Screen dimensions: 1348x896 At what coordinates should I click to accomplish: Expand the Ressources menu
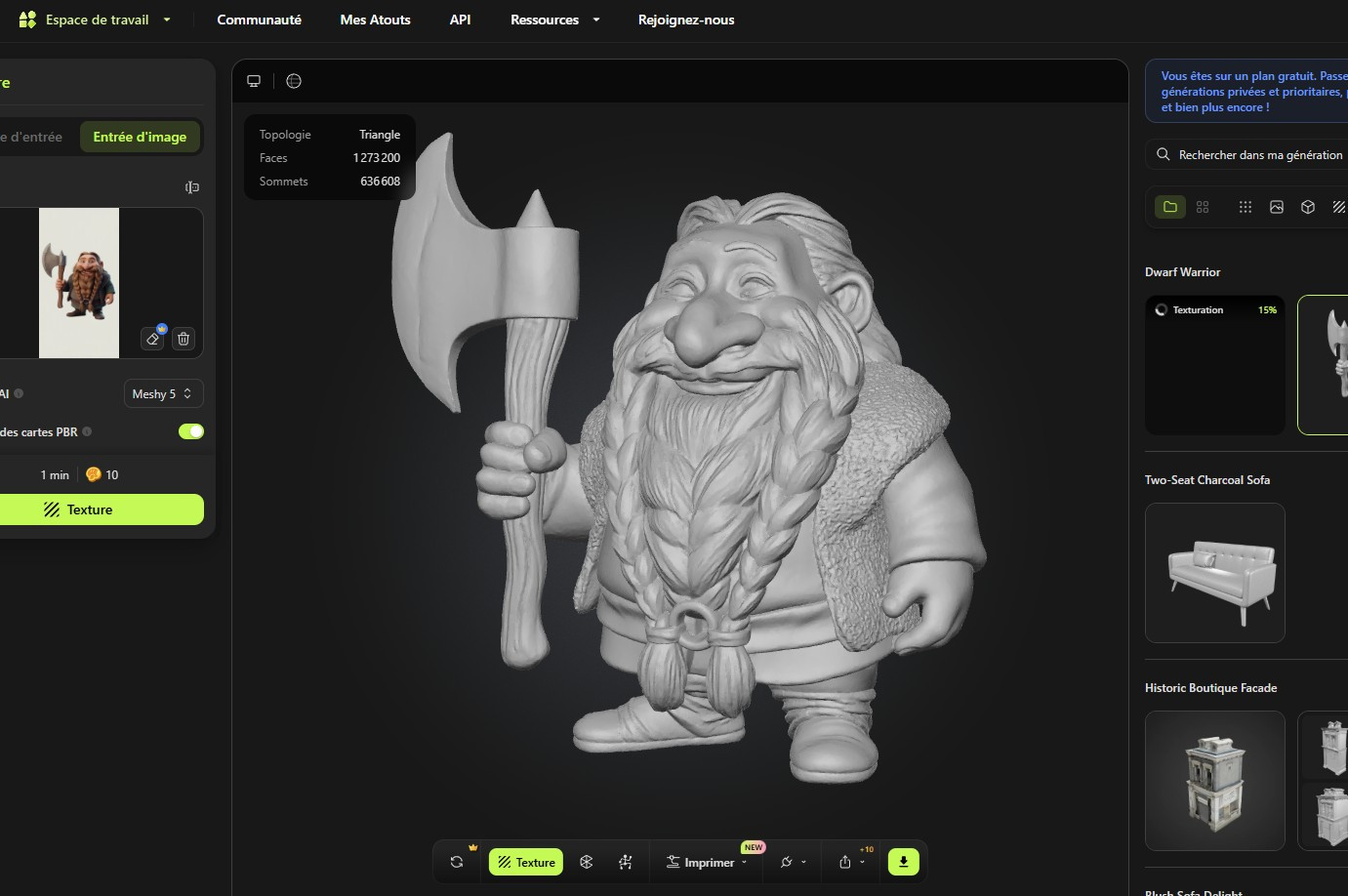554,20
